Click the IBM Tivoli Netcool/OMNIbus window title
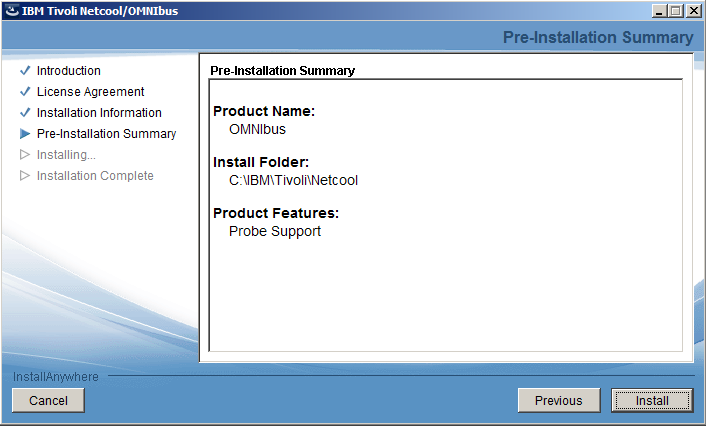 (100, 11)
